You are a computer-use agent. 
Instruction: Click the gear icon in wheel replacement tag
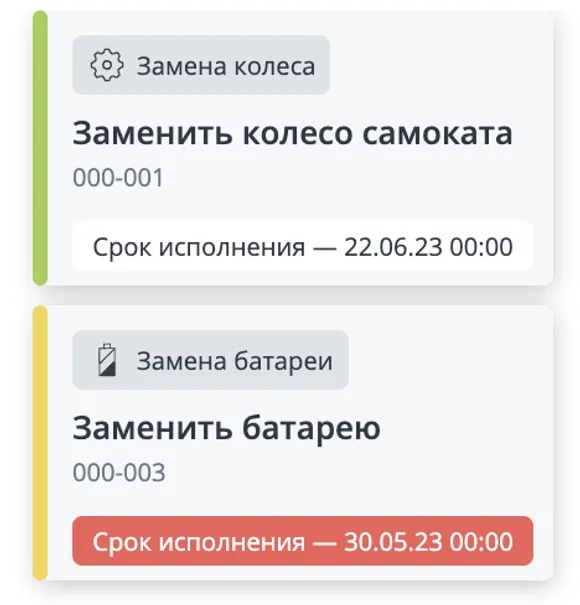[107, 65]
